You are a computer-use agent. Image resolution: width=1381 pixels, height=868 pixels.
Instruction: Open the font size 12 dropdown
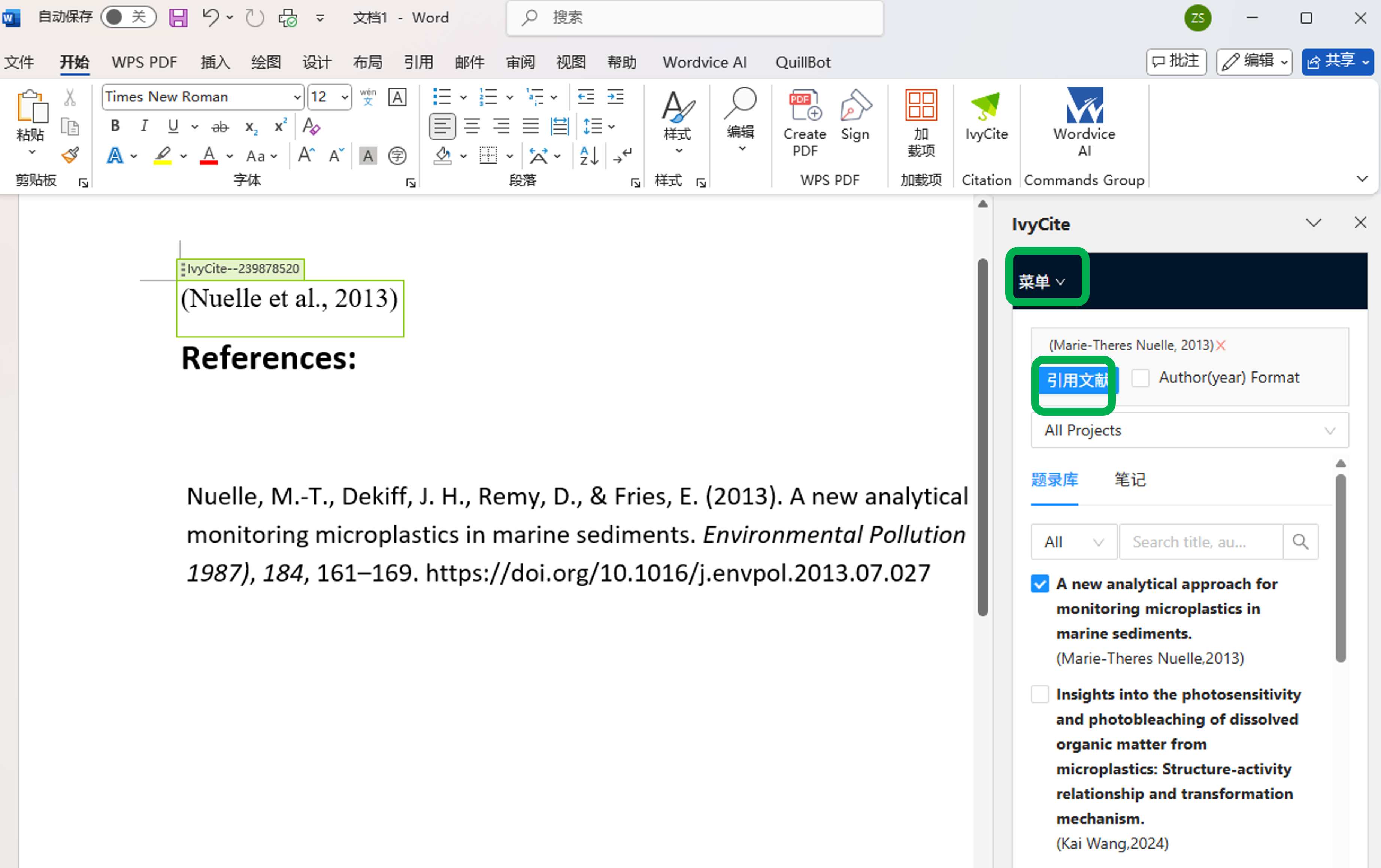click(x=344, y=97)
